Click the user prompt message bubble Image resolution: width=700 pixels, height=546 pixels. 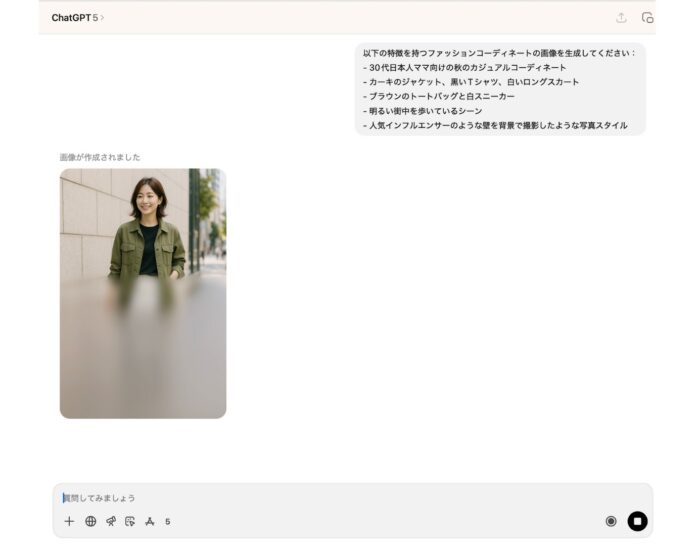pos(500,89)
